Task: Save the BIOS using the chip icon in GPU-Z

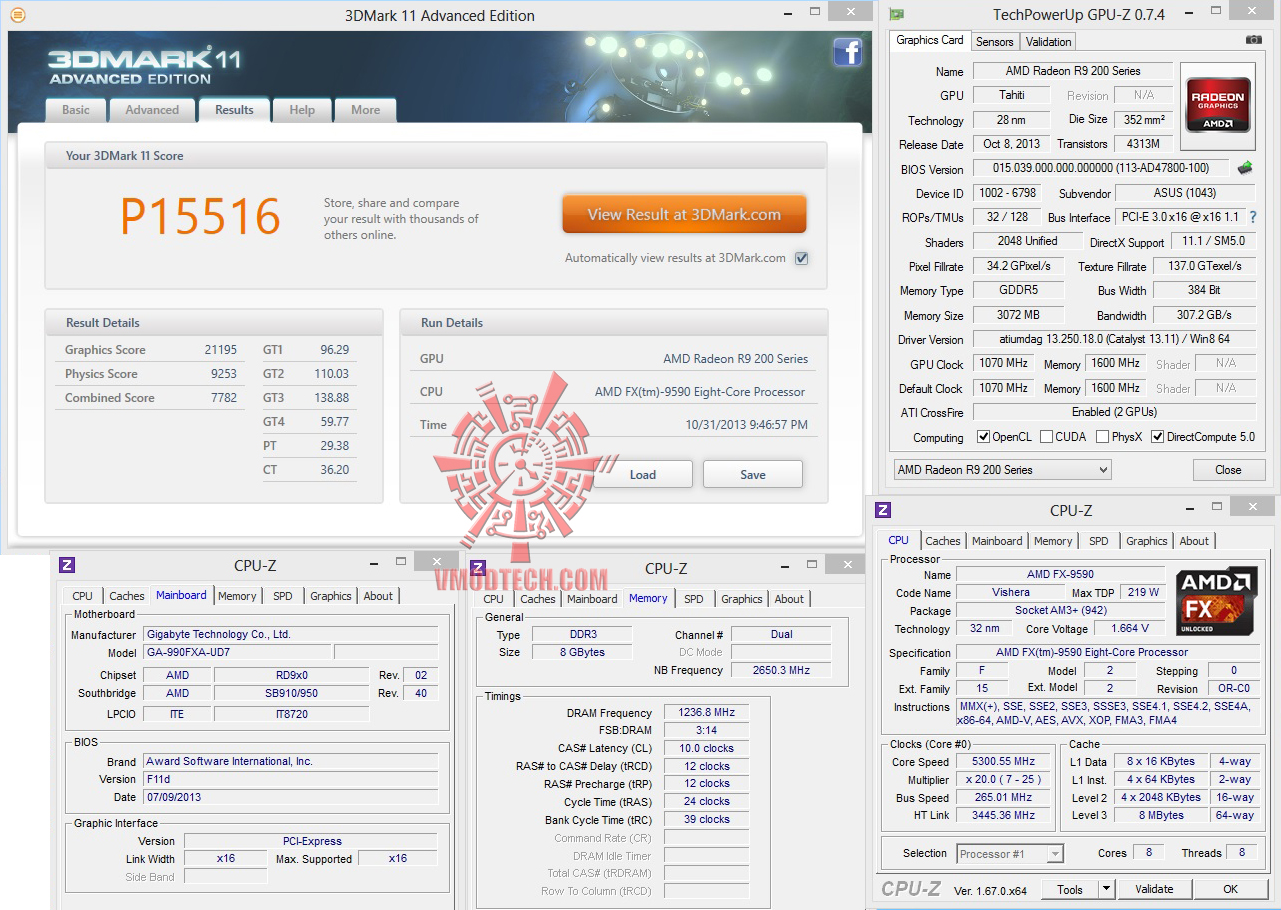Action: point(1245,168)
